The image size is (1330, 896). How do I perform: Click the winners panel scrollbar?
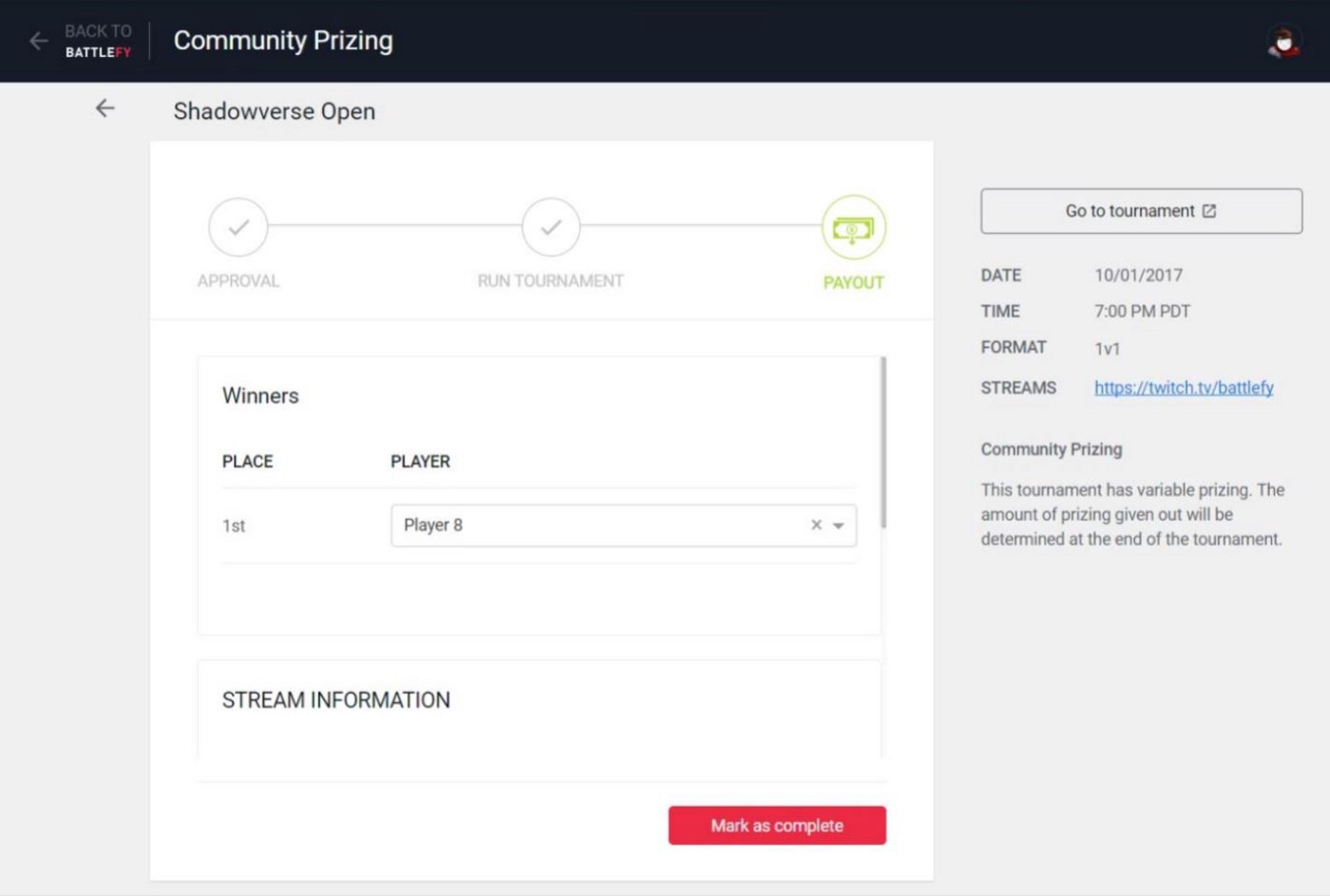click(x=883, y=442)
